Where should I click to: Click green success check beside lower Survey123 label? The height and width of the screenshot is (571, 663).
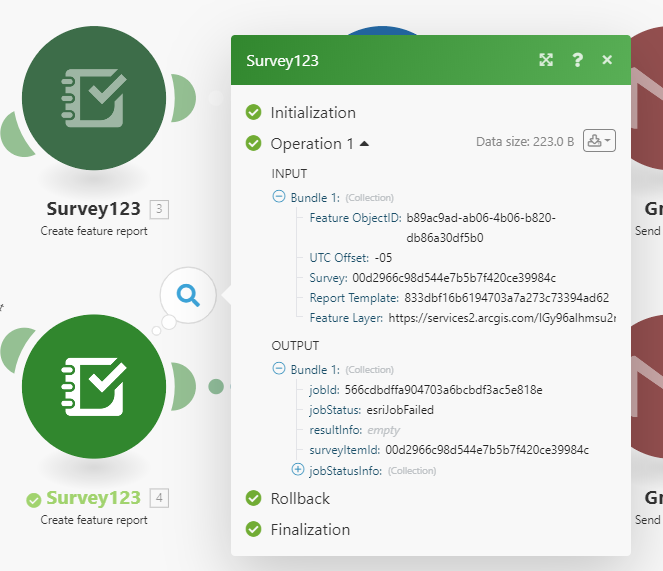click(x=34, y=500)
